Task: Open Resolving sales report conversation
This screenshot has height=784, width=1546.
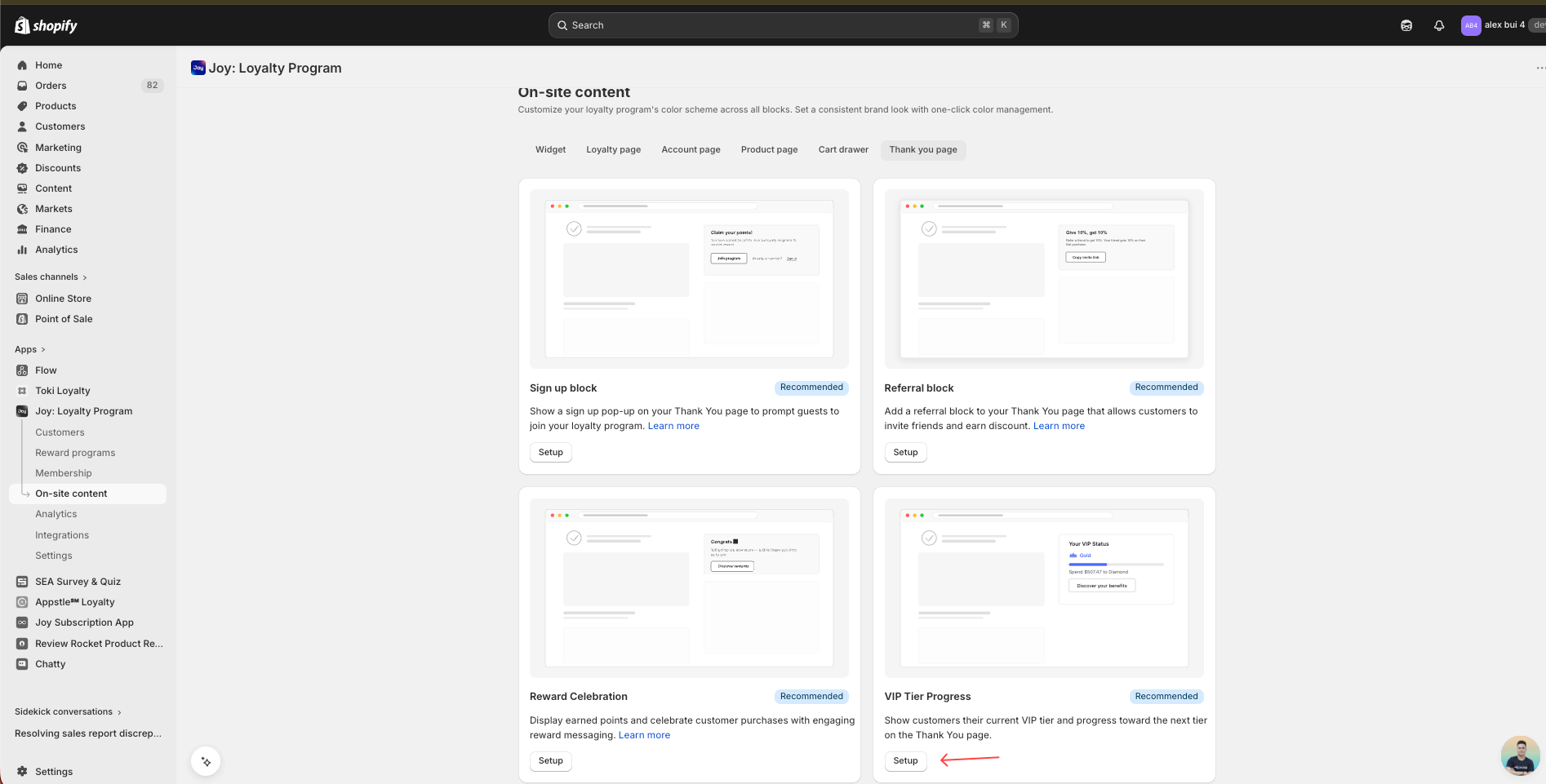Action: tap(88, 733)
